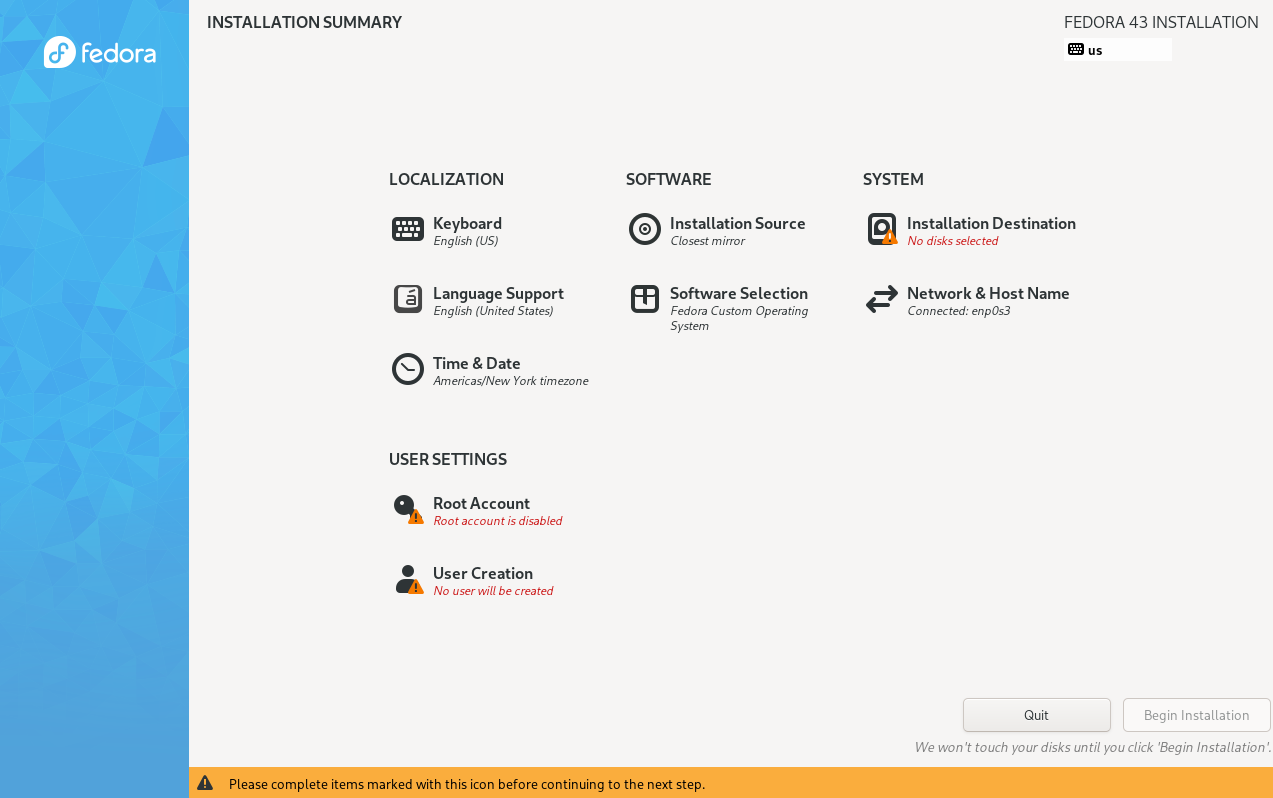Open Software Selection via its icon
1273x798 pixels.
644,299
